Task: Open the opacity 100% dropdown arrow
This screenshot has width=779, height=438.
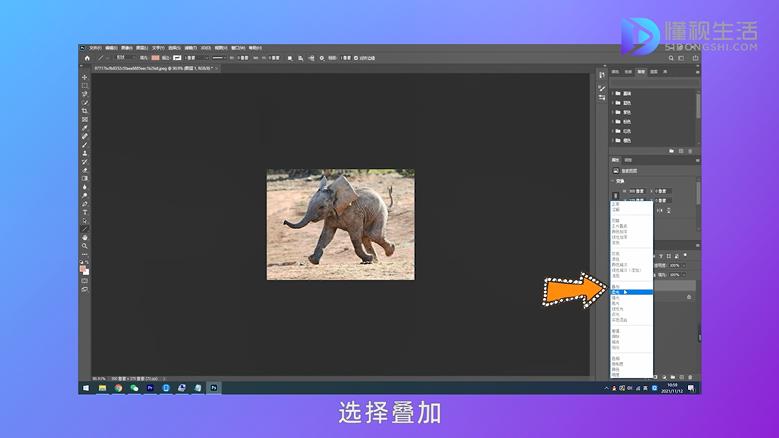Action: pyautogui.click(x=684, y=265)
